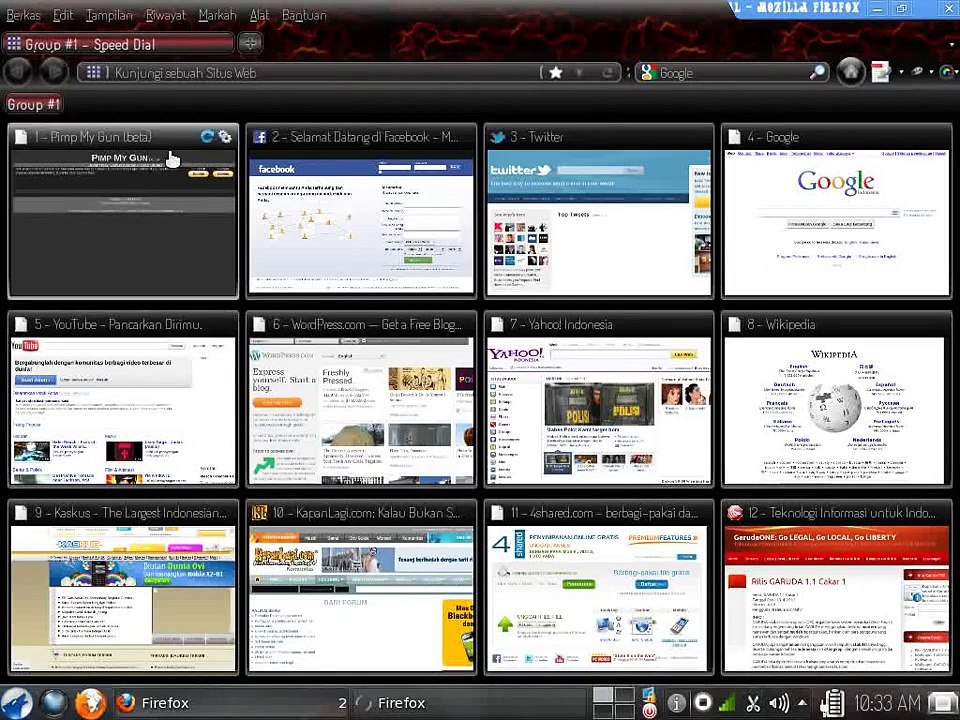960x720 pixels.
Task: Open the Wikipedia speed dial thumbnail
Action: (x=836, y=411)
